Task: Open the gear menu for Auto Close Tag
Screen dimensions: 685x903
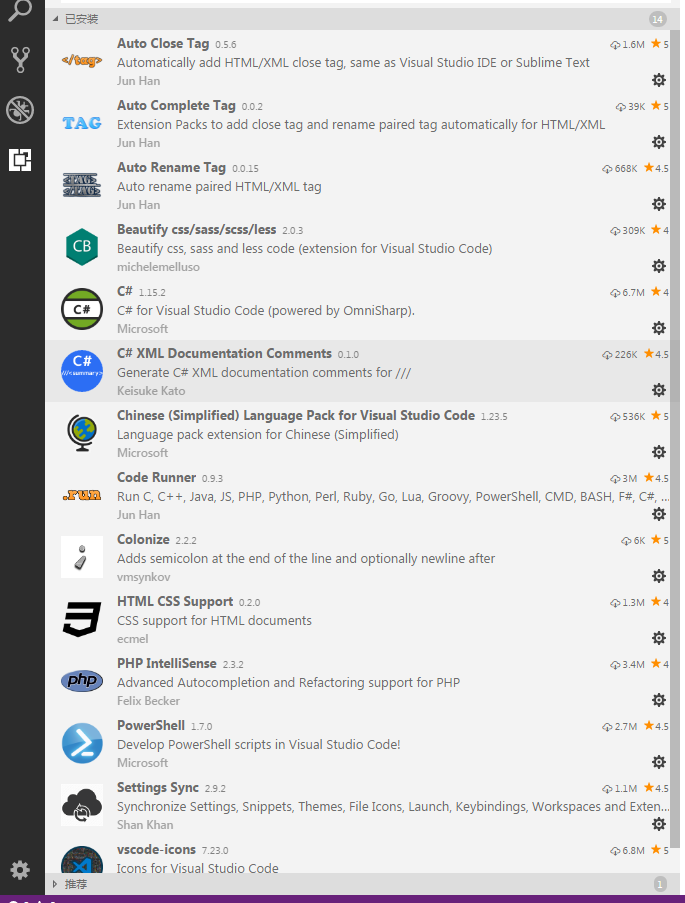Action: point(658,80)
